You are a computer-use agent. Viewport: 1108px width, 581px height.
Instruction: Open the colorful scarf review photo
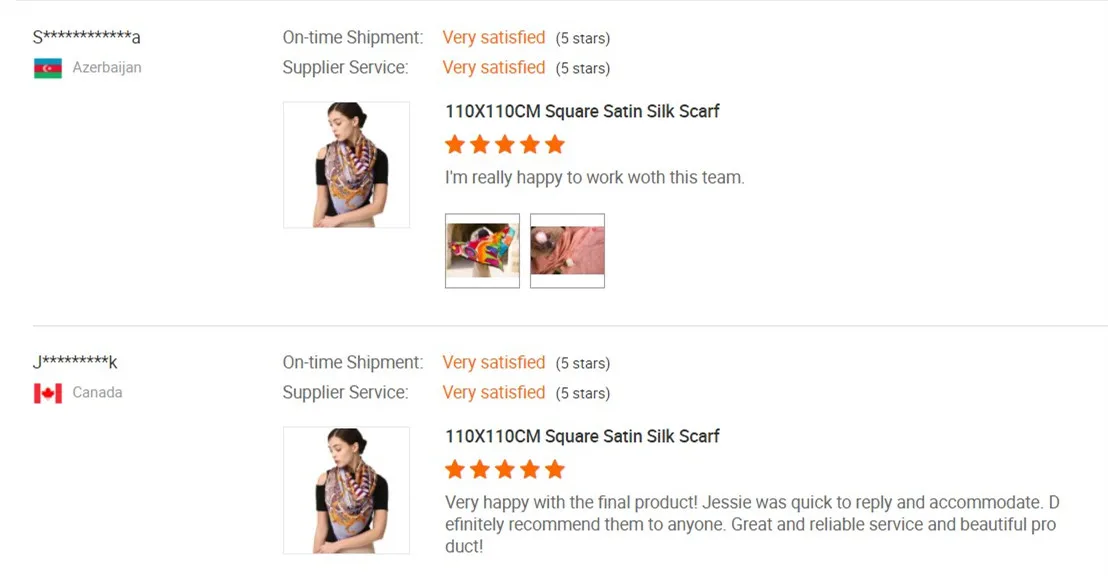click(482, 251)
